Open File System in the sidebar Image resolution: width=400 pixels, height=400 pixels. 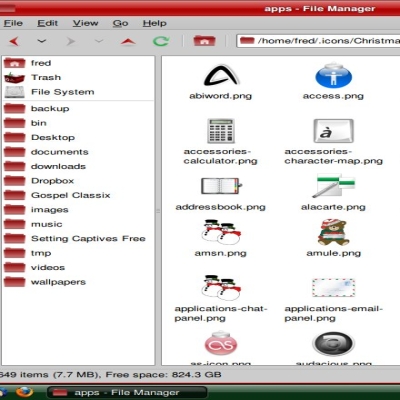pos(78,92)
